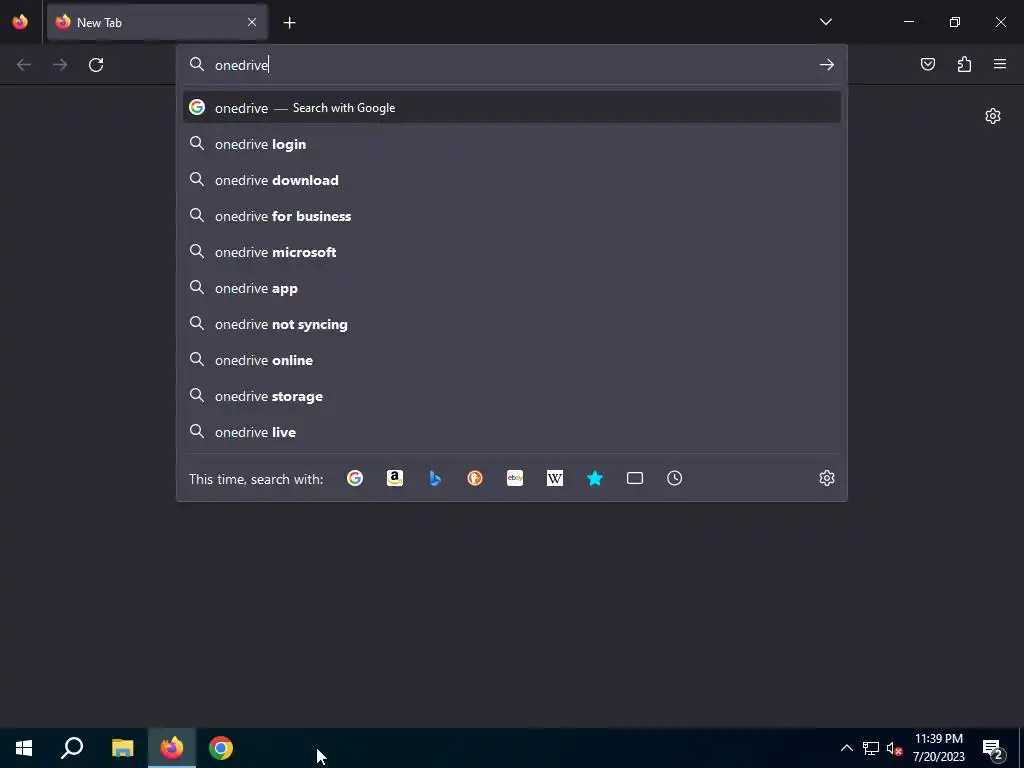Search with Bing one-off icon

tap(435, 478)
